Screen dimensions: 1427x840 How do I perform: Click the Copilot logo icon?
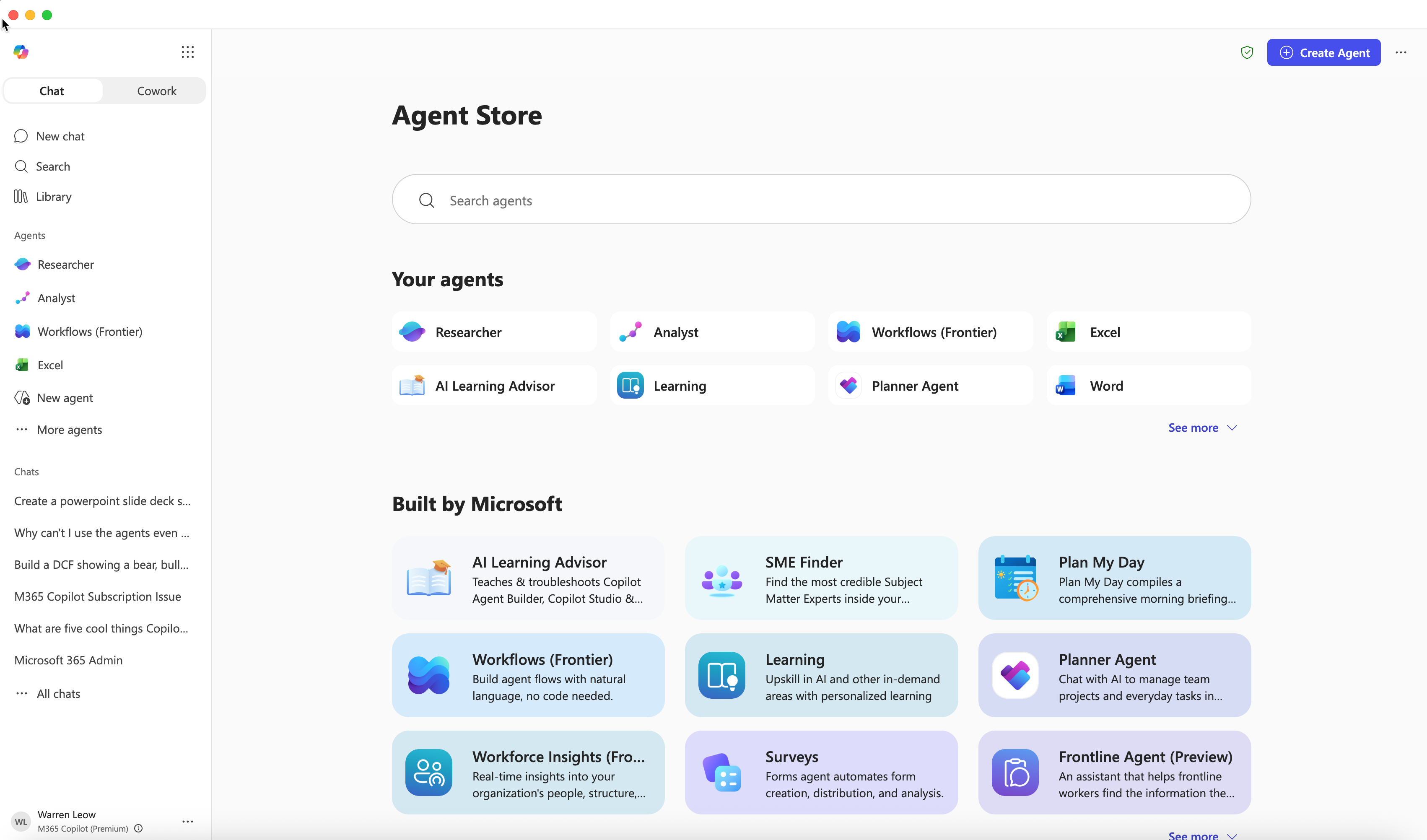click(21, 52)
